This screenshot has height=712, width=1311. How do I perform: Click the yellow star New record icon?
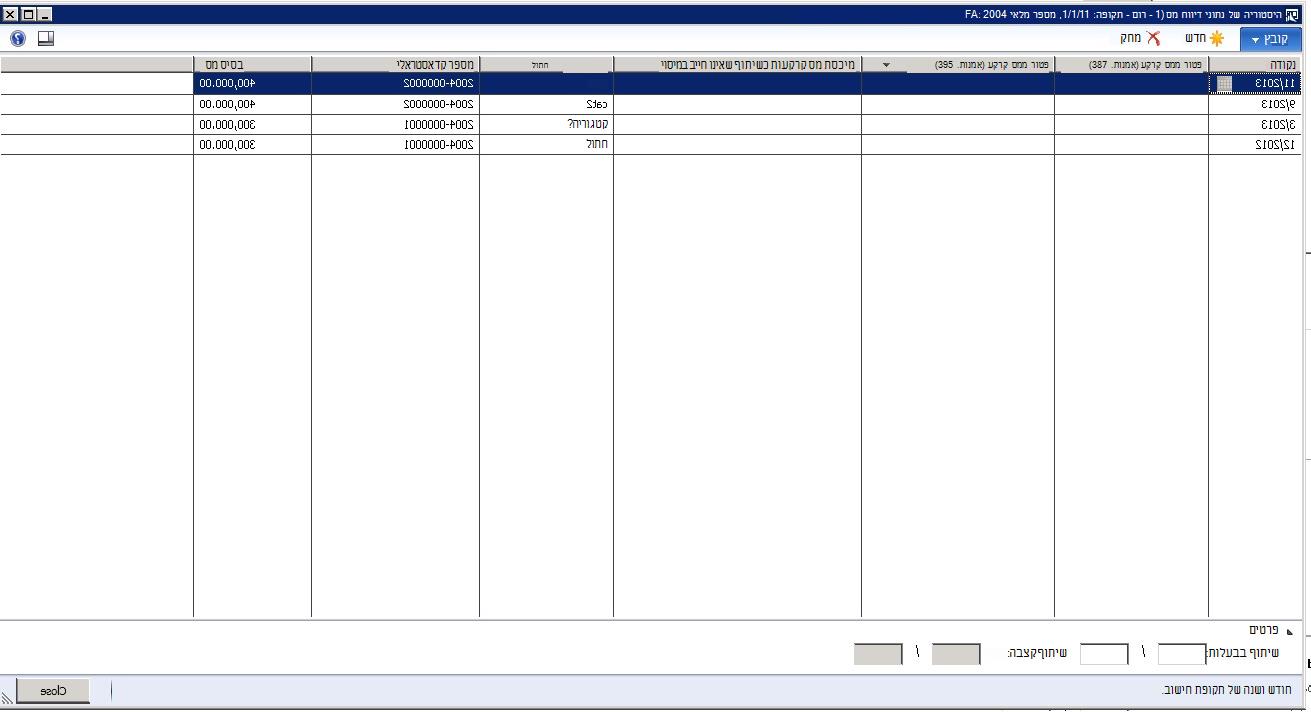click(1217, 38)
